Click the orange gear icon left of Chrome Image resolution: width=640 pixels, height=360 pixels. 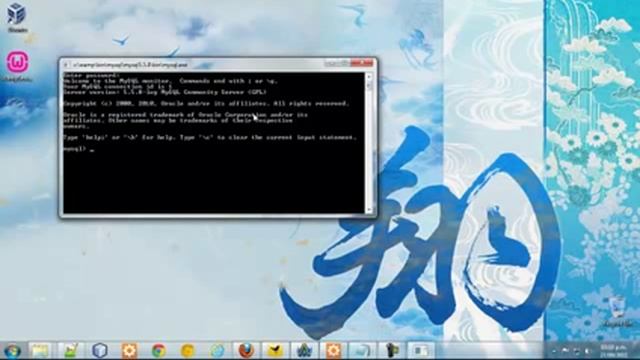(129, 351)
